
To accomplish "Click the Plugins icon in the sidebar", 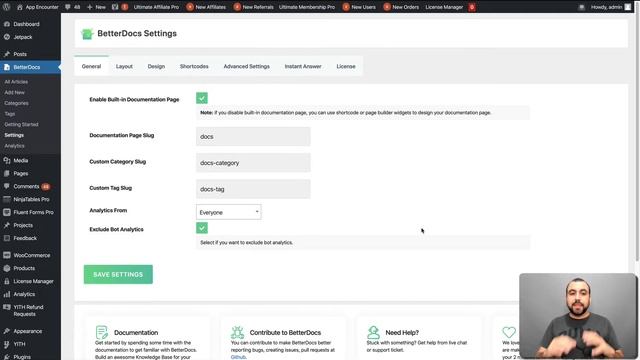I will pos(7,357).
